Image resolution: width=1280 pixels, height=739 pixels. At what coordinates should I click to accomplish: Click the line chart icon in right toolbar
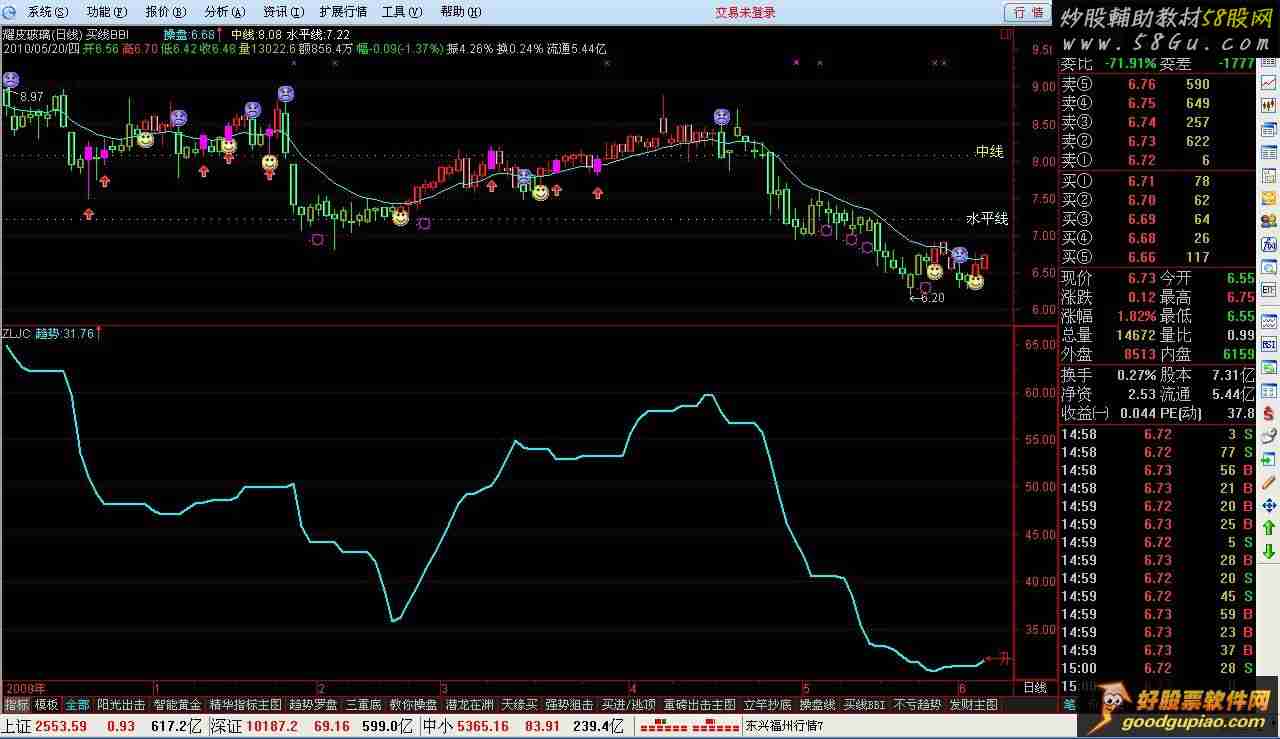point(1268,84)
